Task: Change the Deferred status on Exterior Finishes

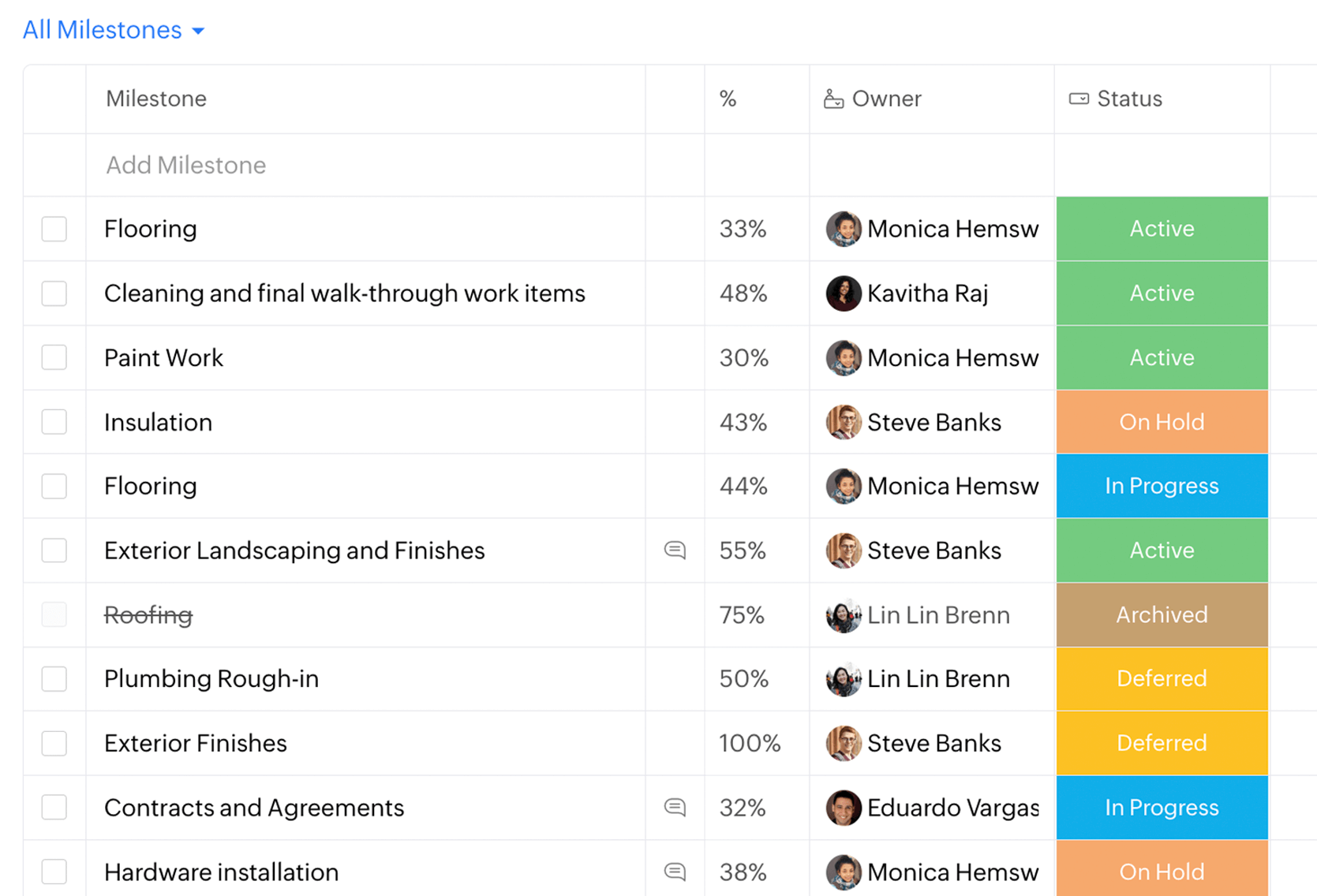Action: 1162,742
